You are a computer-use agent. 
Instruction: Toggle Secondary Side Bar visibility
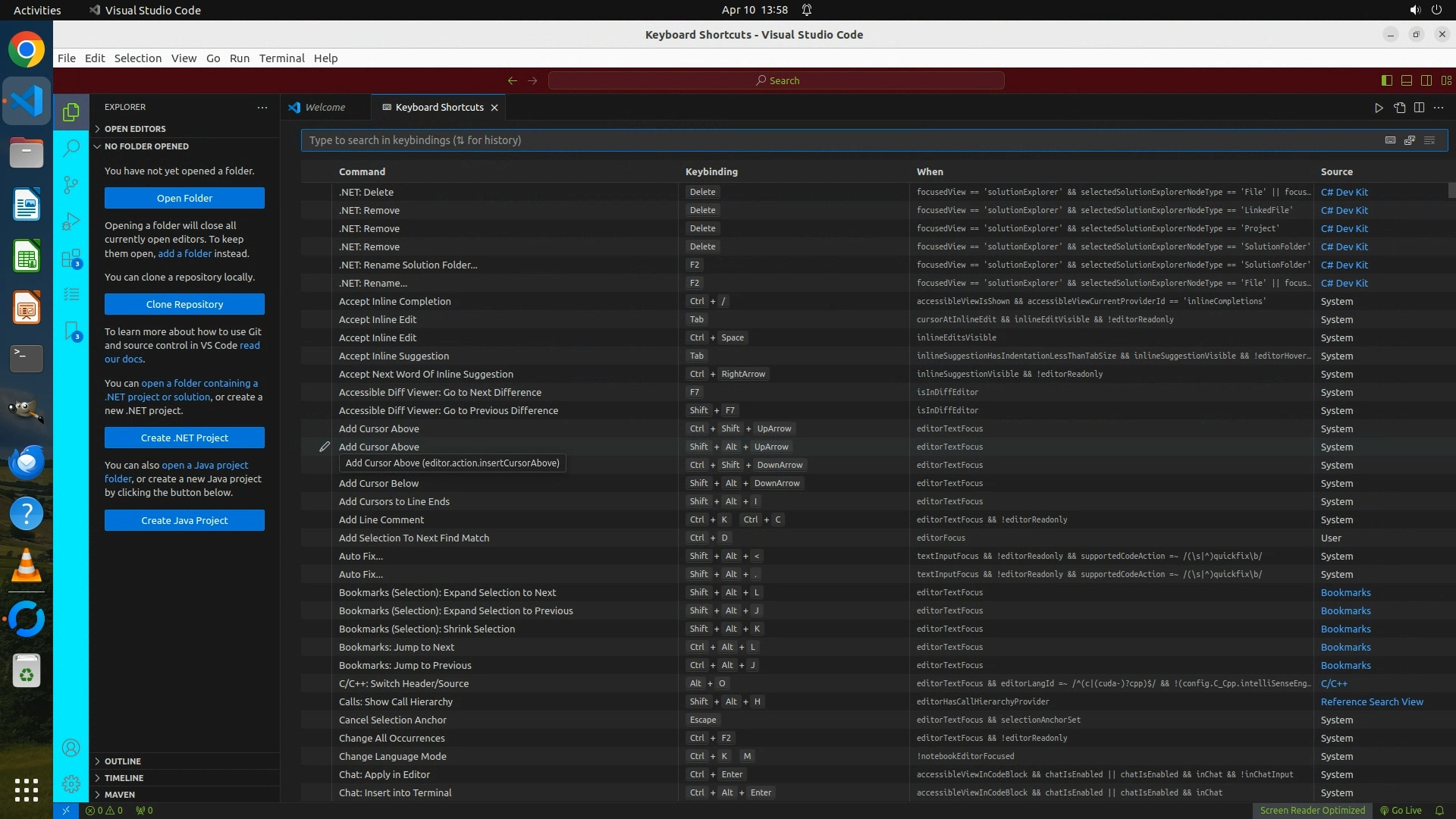1426,80
